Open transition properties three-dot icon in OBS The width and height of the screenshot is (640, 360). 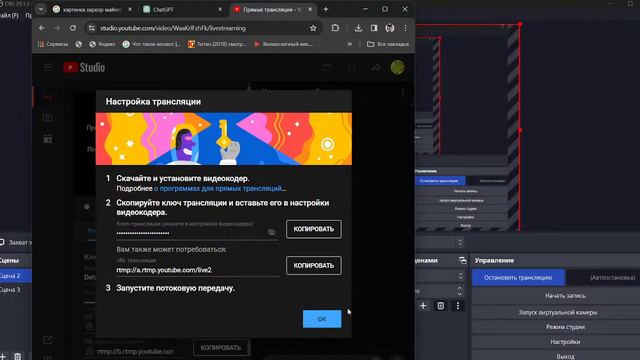point(458,306)
